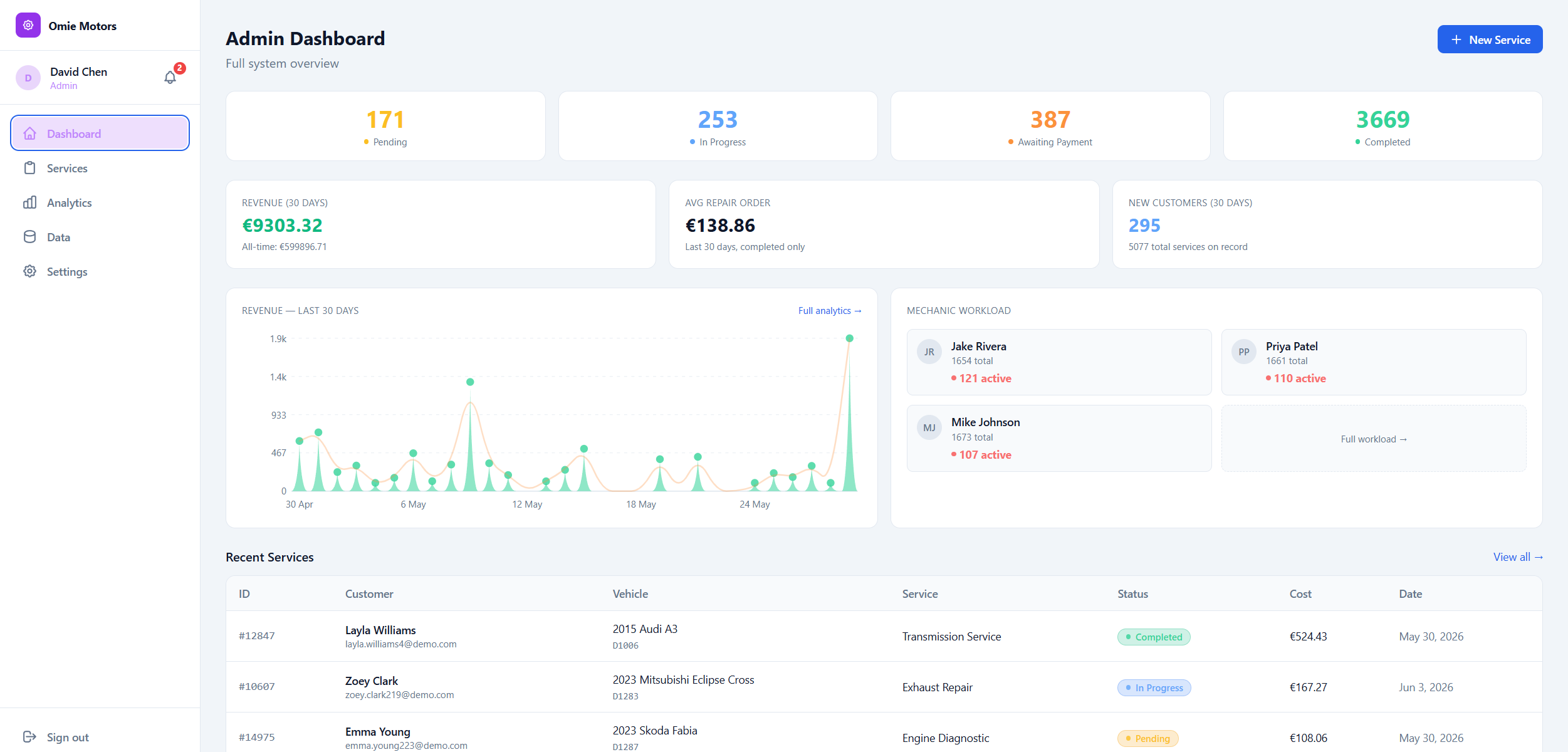Screen dimensions: 1568x752
Task: Click View all recent services
Action: pyautogui.click(x=1518, y=557)
